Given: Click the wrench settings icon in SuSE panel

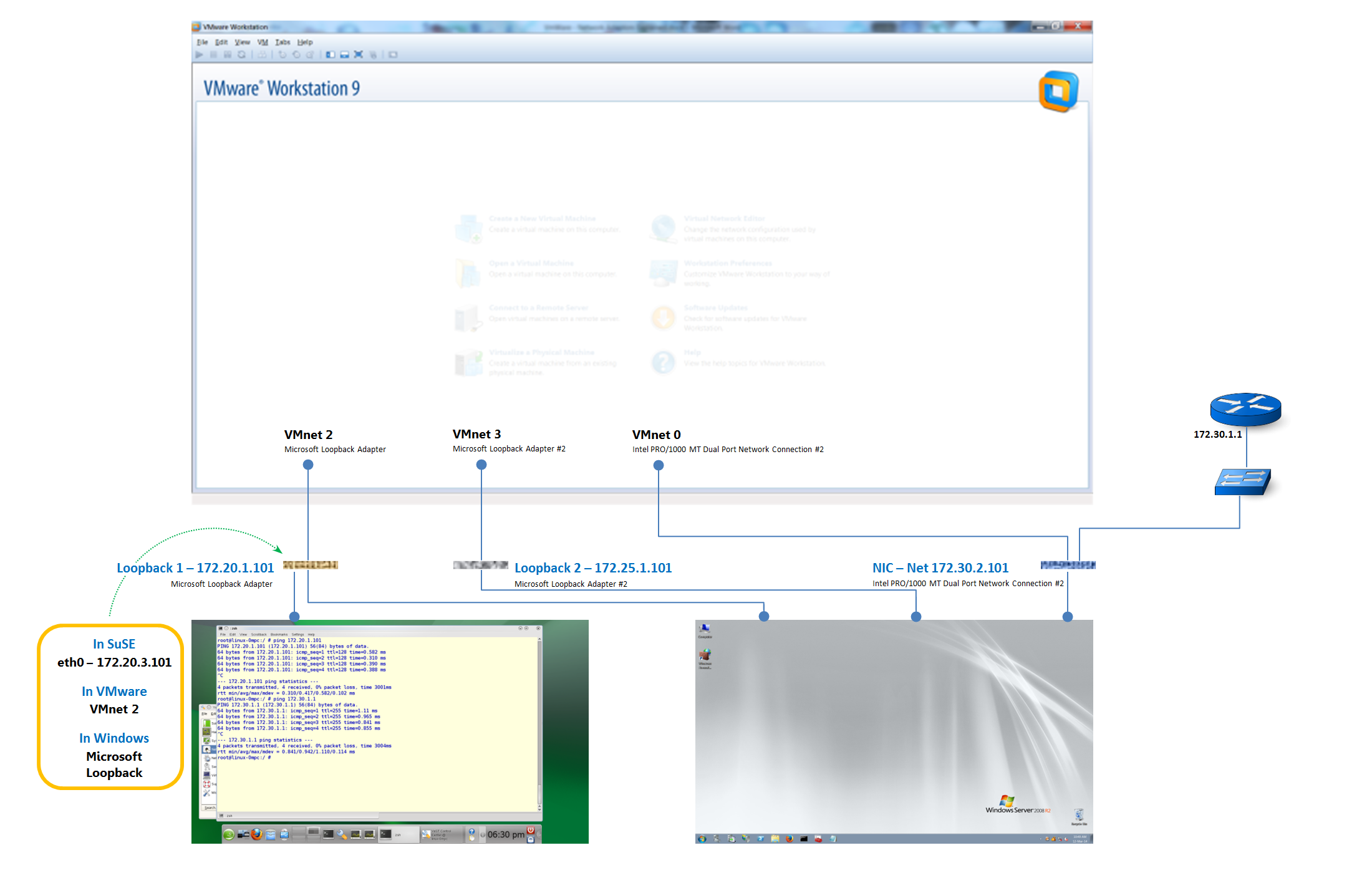Looking at the screenshot, I should click(x=342, y=834).
